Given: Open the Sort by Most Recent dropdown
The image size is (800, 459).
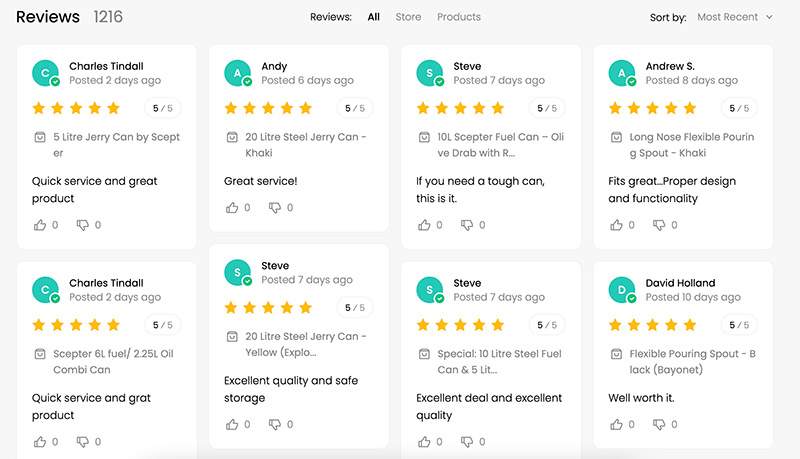Looking at the screenshot, I should click(x=735, y=17).
